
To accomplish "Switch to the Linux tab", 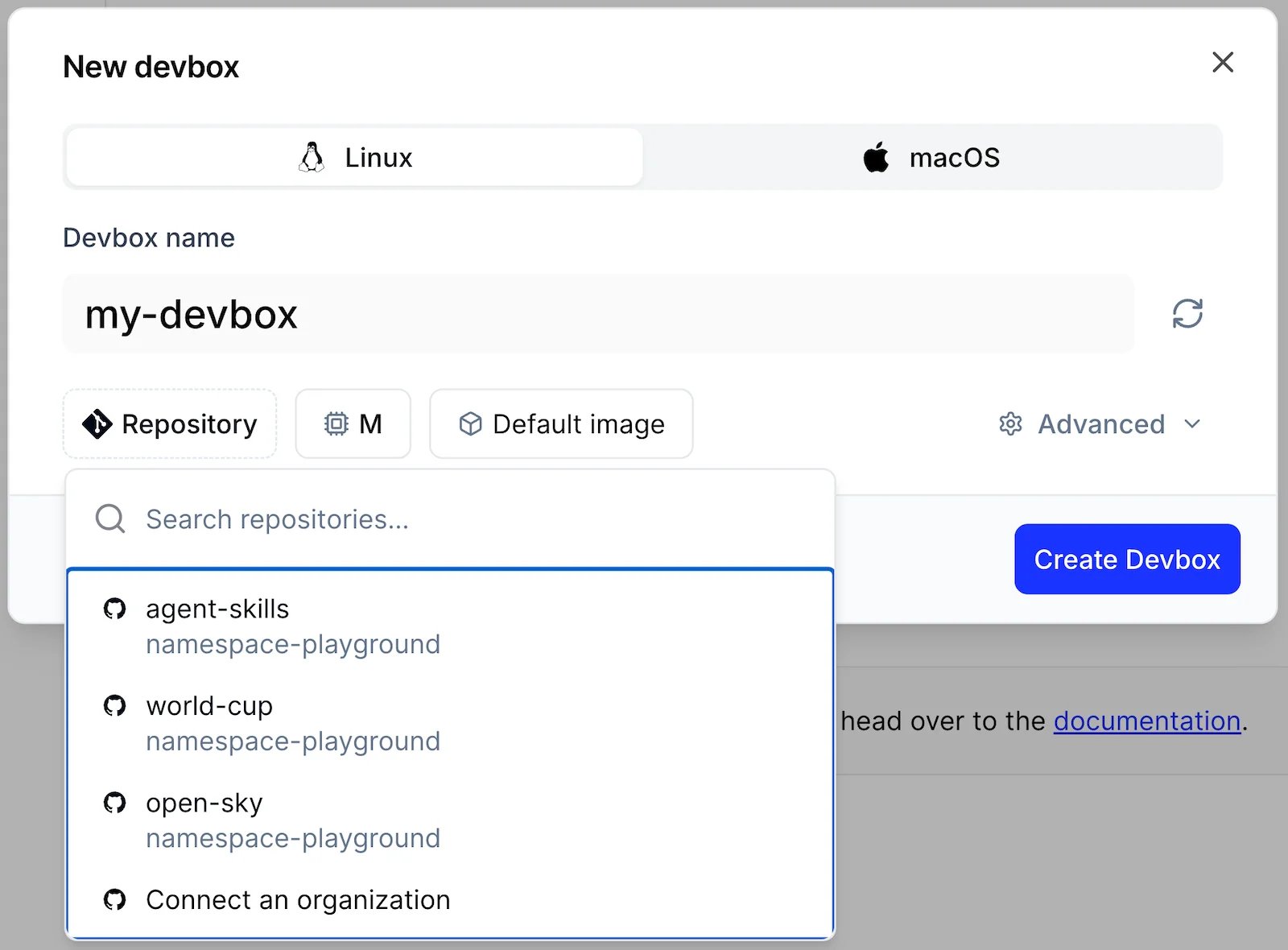I will 354,157.
